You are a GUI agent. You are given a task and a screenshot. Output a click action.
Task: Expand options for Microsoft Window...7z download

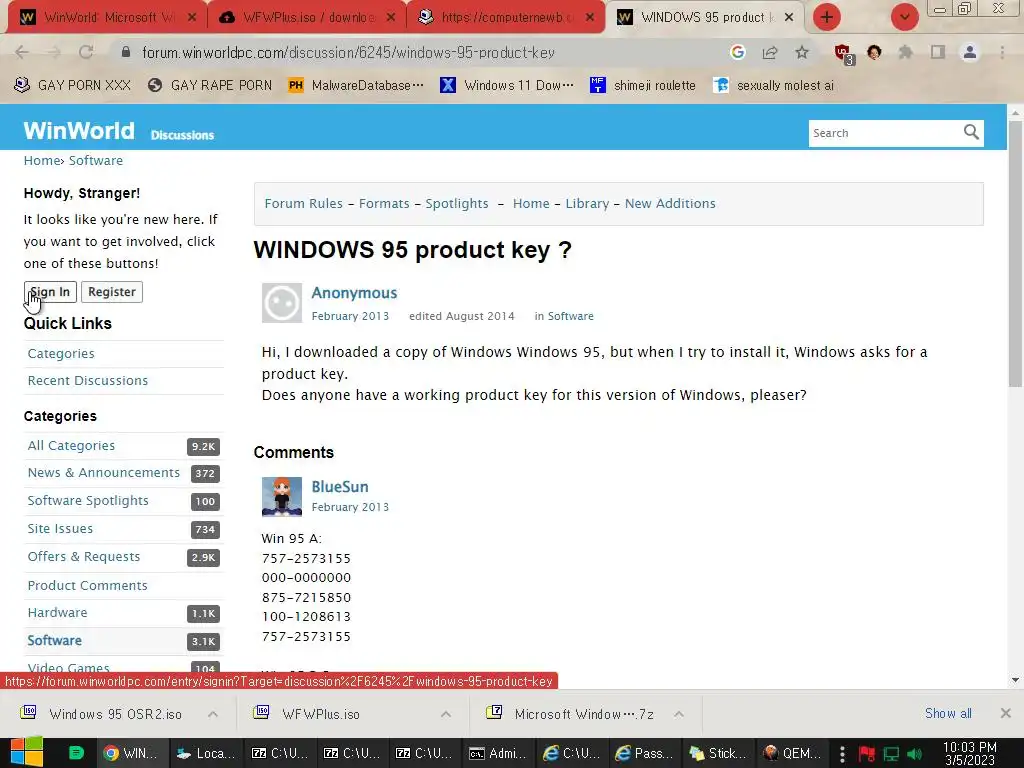tap(679, 714)
